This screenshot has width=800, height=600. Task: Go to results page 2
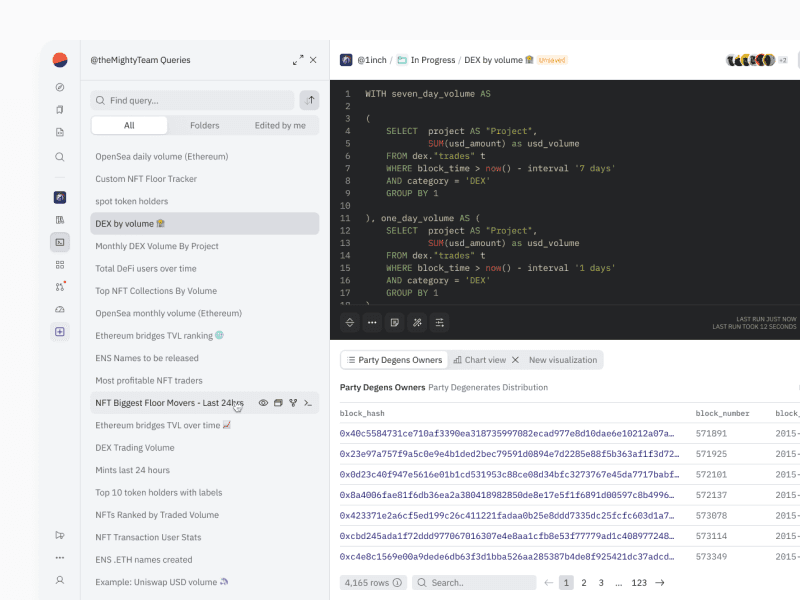pos(584,582)
